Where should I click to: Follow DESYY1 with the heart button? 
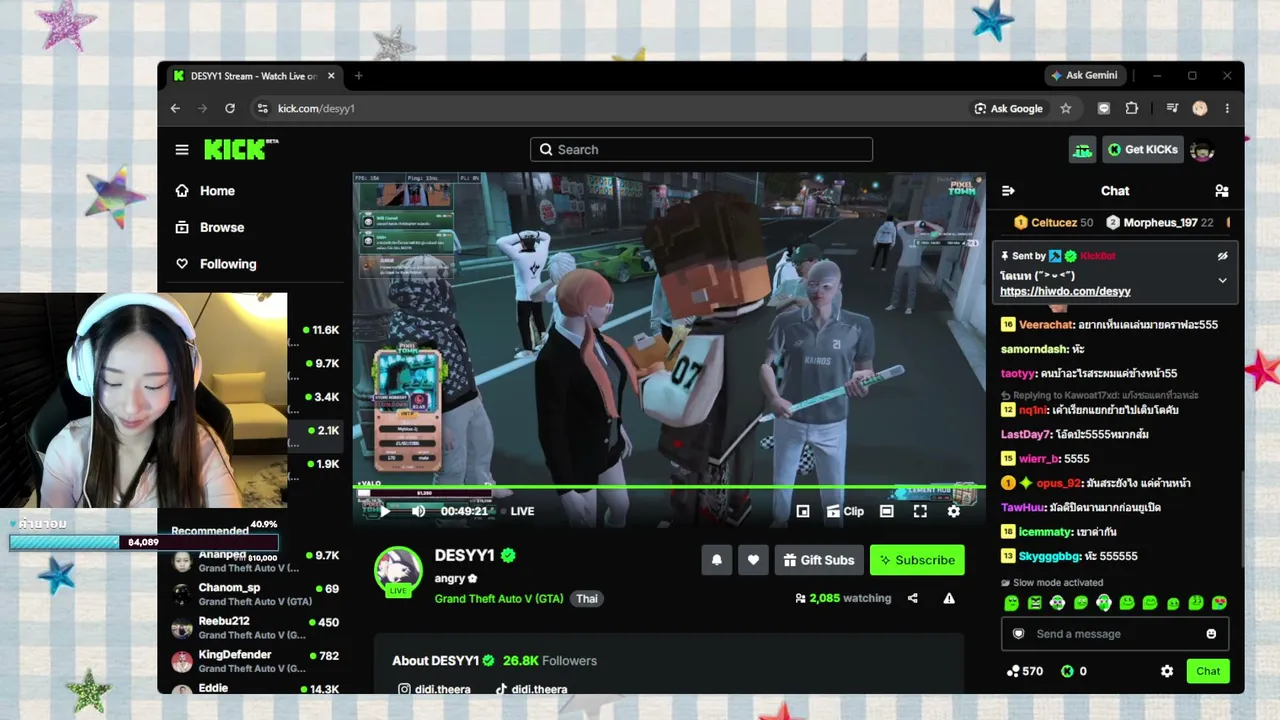[753, 560]
